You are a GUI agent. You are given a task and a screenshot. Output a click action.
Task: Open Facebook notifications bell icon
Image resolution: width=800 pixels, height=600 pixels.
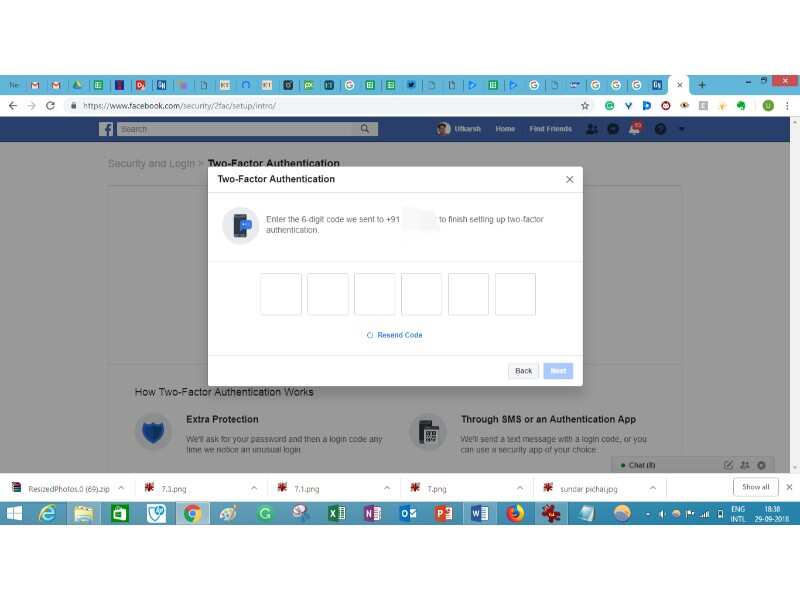[x=635, y=129]
